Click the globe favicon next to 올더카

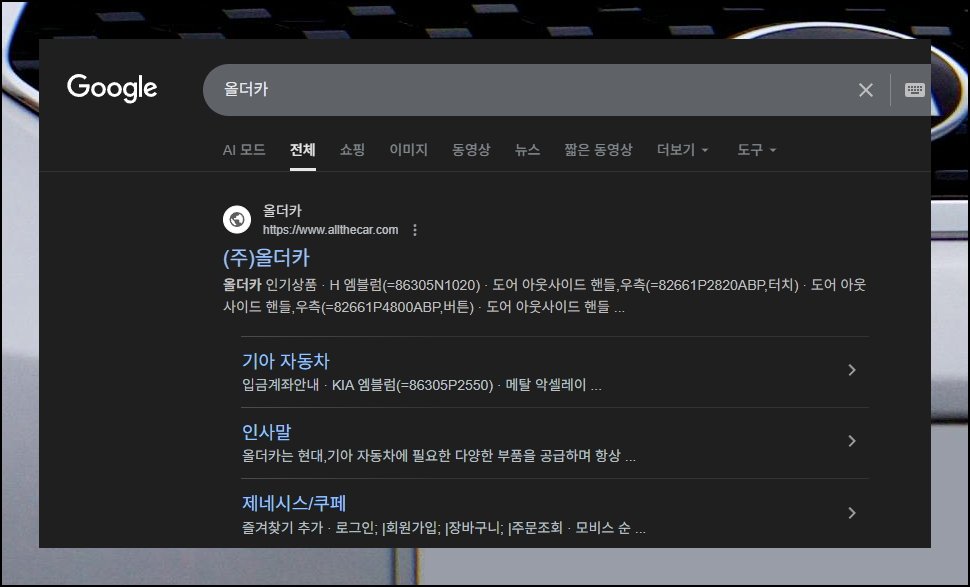[237, 220]
